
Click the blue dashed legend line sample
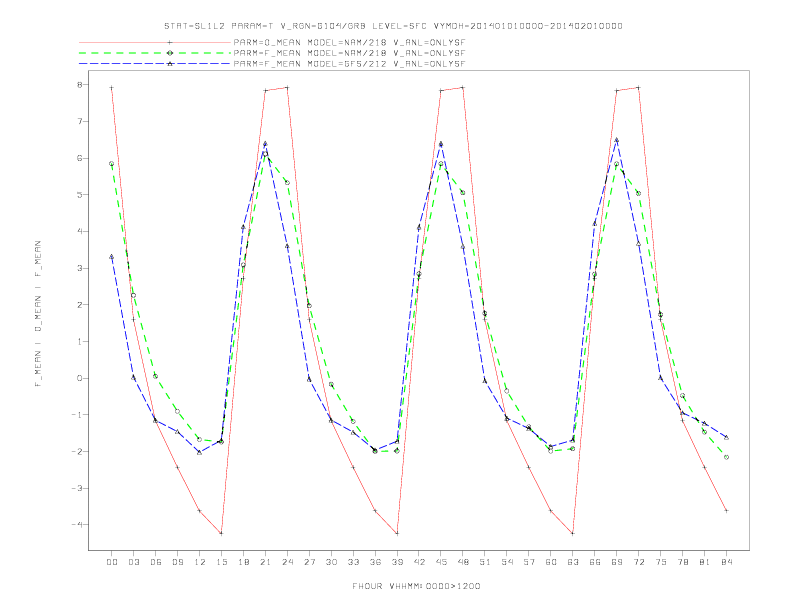[x=155, y=64]
